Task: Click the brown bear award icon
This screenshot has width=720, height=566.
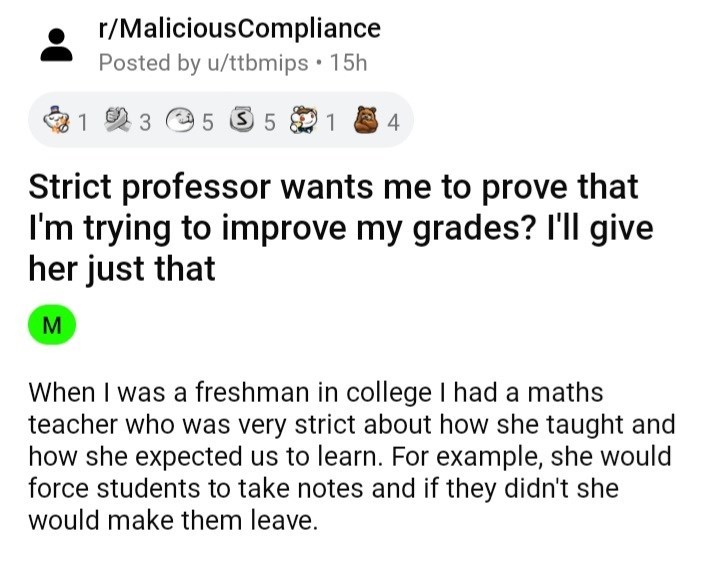Action: point(366,123)
